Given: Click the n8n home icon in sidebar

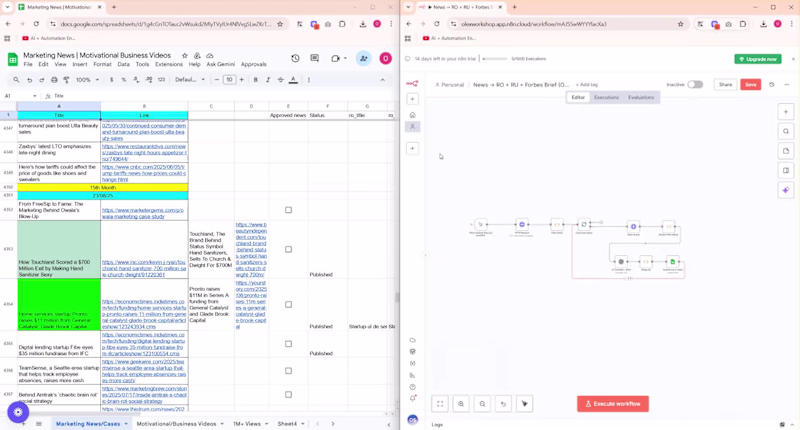Looking at the screenshot, I should pos(413,115).
